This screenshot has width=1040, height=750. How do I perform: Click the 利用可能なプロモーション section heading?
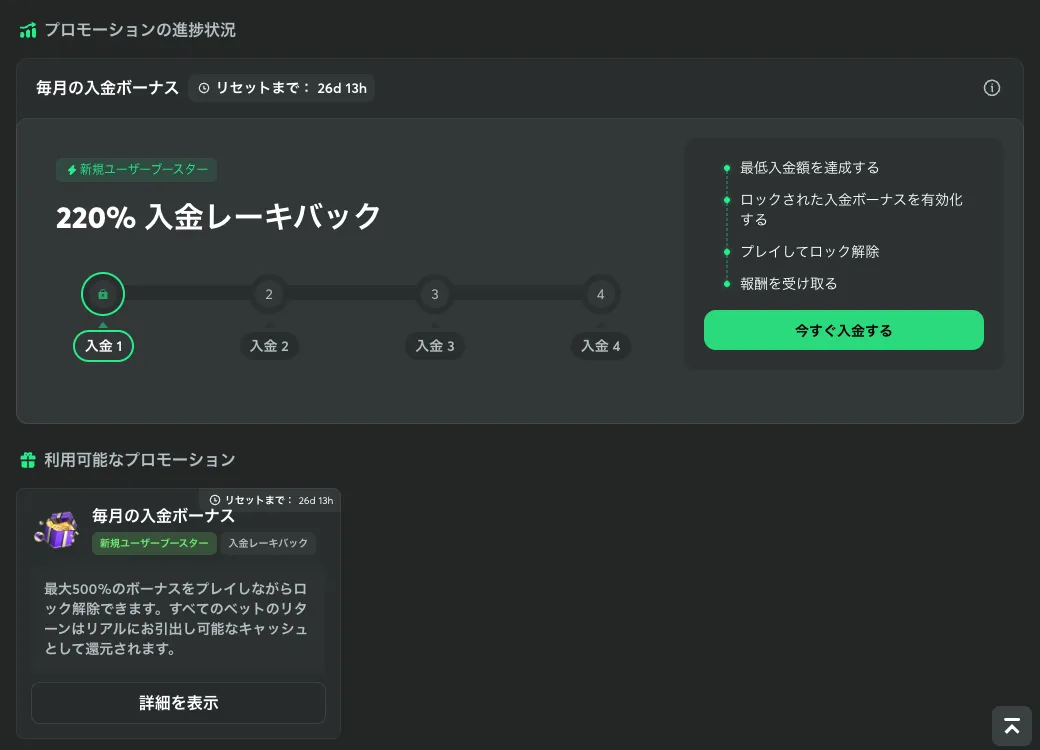(x=140, y=460)
